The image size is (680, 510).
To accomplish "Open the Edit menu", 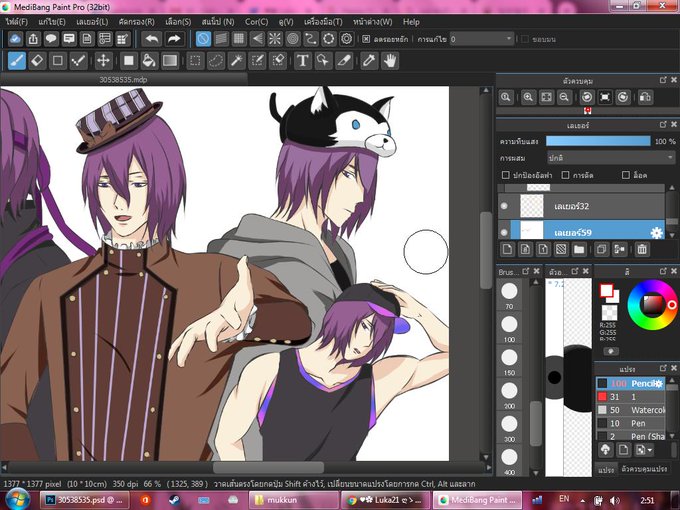I will [52, 22].
